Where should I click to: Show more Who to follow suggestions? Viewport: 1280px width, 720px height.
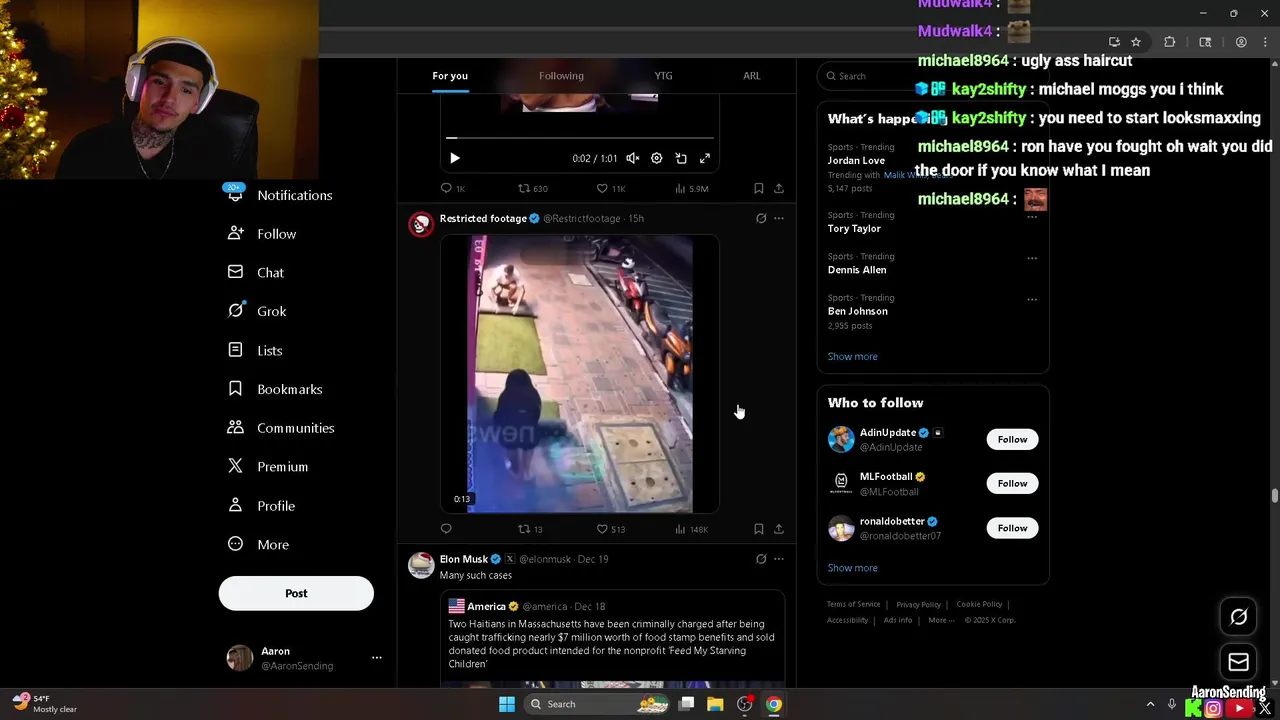click(852, 568)
